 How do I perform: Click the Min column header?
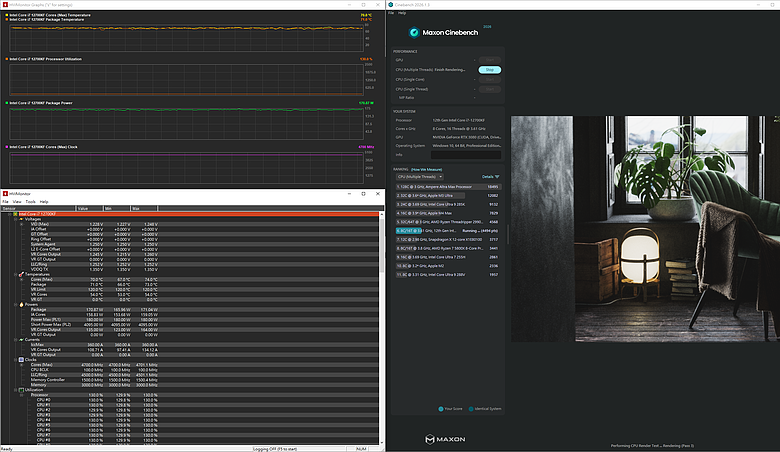click(x=116, y=208)
